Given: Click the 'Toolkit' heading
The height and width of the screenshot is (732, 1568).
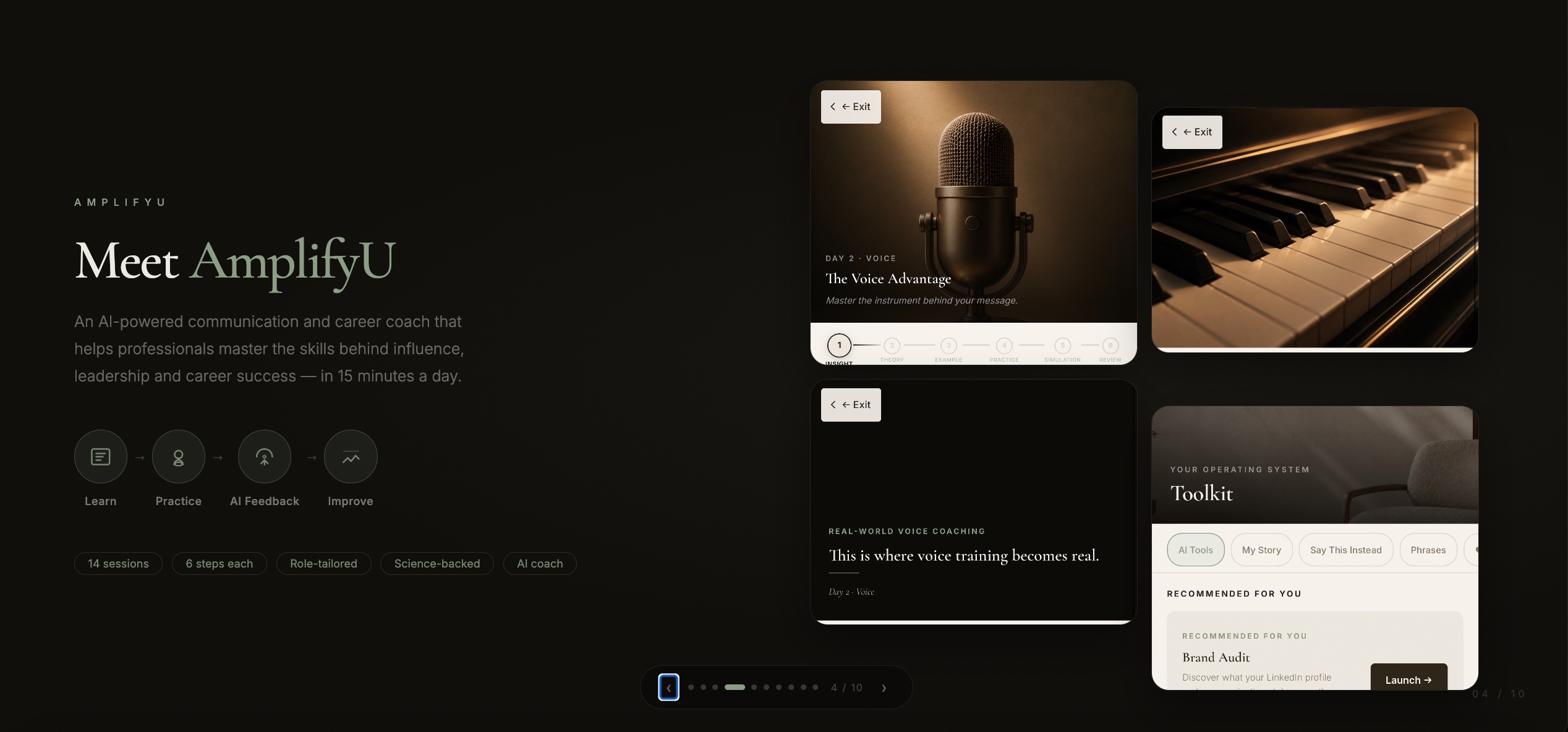Looking at the screenshot, I should 1201,493.
